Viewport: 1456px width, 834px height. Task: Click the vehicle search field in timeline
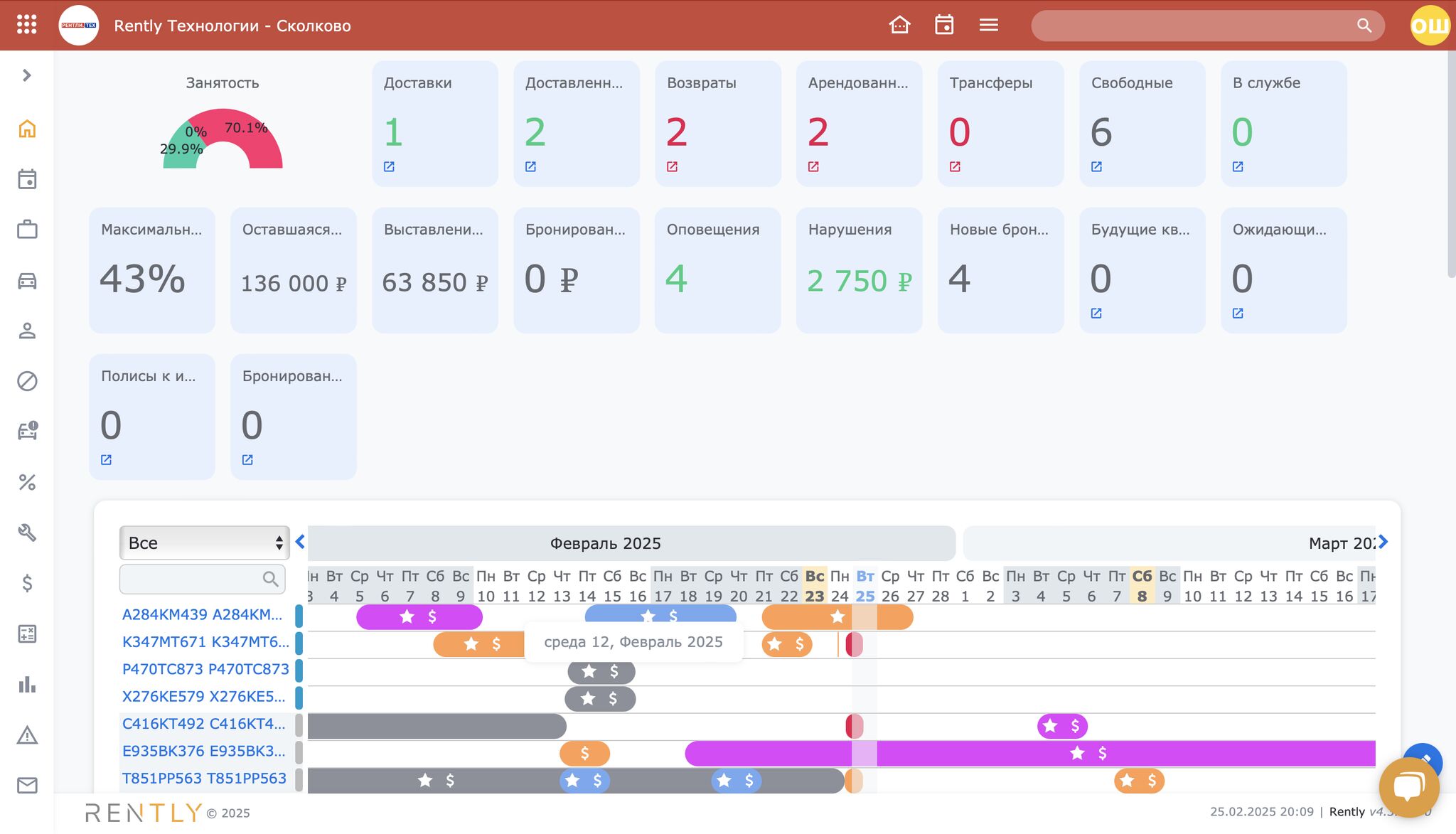[x=193, y=579]
